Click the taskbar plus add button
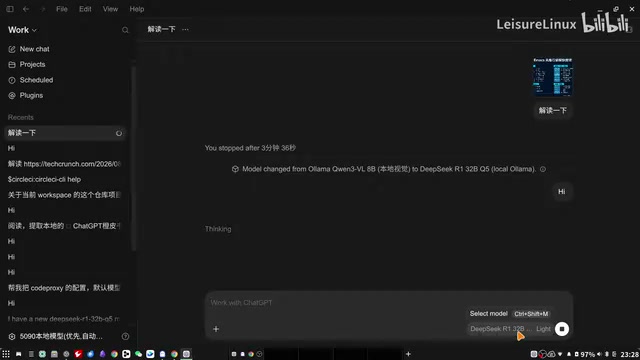Image resolution: width=640 pixels, height=360 pixels. pos(408,354)
